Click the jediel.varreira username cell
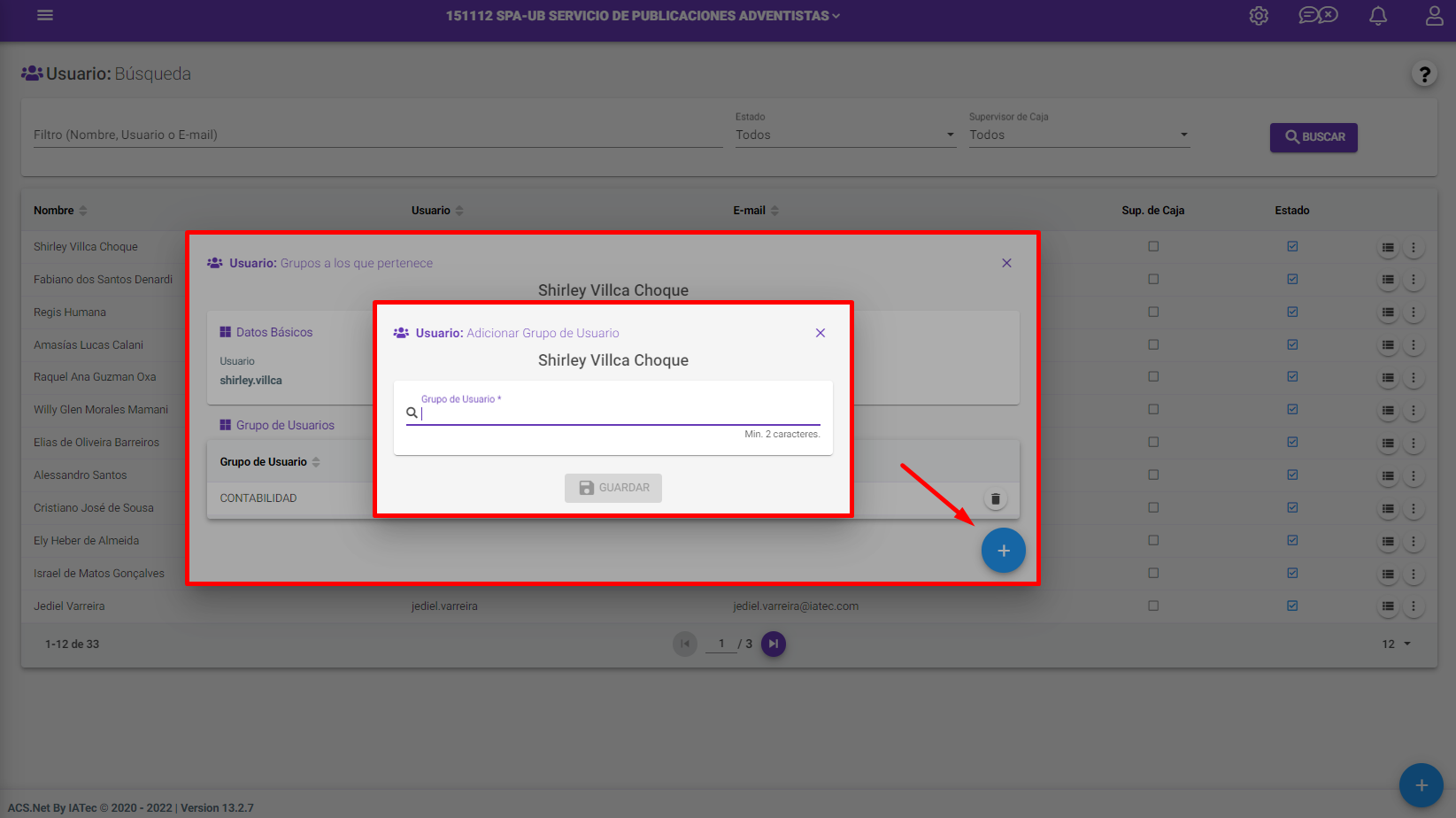Screen dimensions: 1456x818 (x=444, y=606)
